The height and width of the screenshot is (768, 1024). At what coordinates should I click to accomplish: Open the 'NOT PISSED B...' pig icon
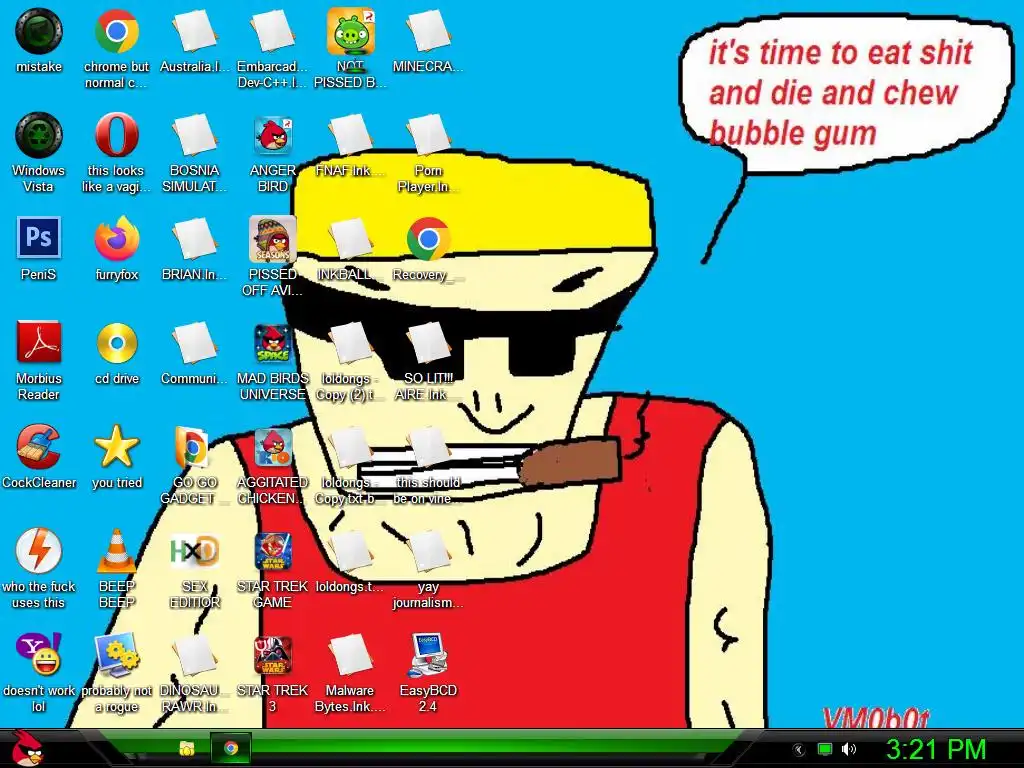click(351, 31)
